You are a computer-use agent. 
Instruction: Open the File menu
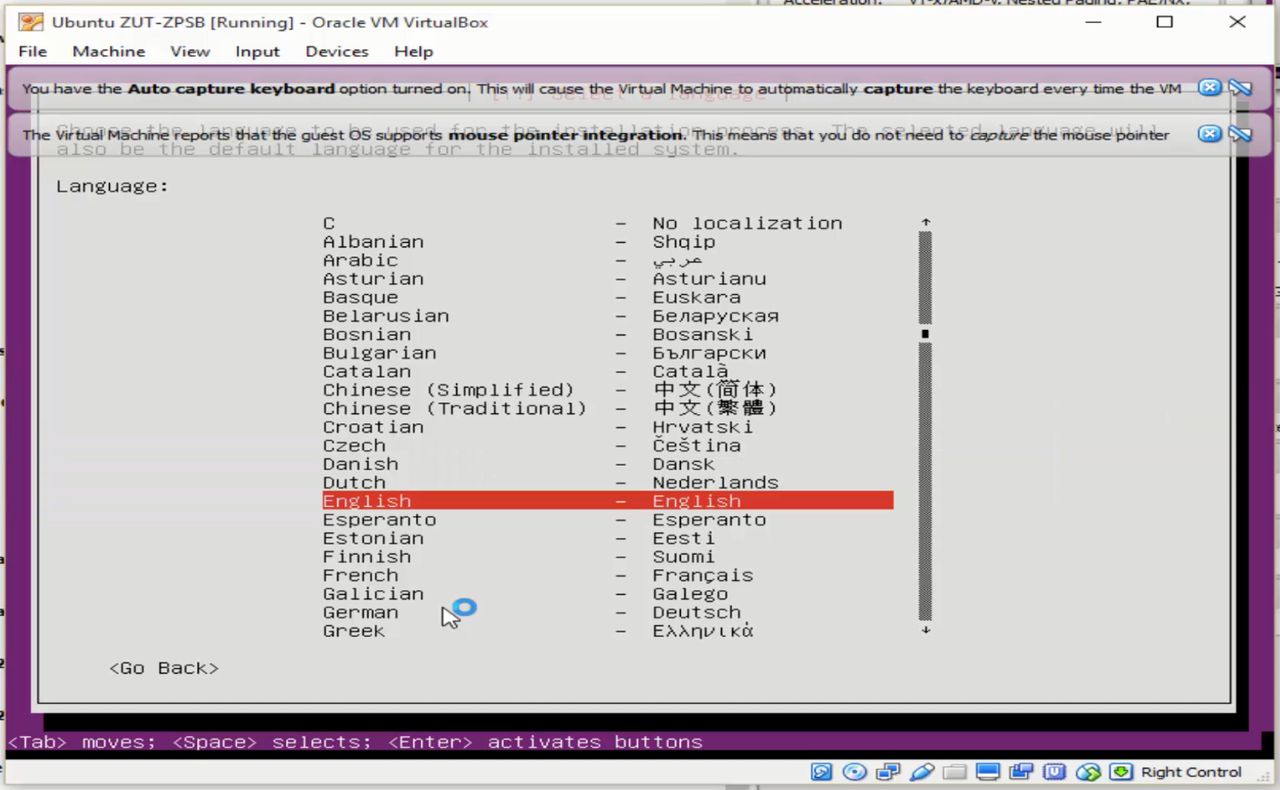(x=32, y=51)
